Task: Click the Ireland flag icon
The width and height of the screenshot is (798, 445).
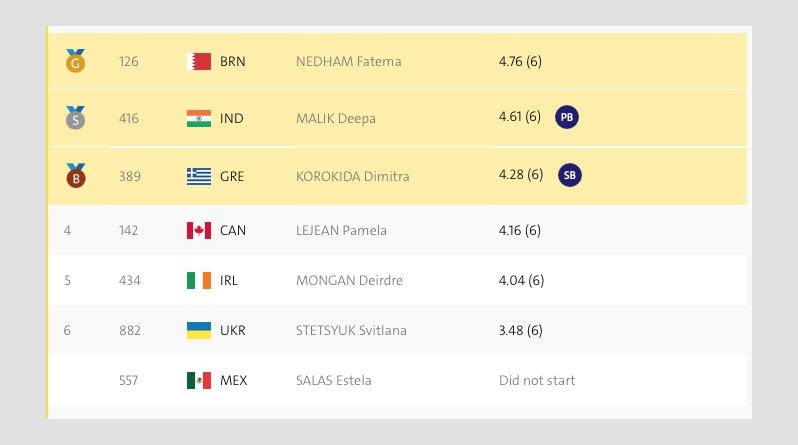Action: [199, 280]
